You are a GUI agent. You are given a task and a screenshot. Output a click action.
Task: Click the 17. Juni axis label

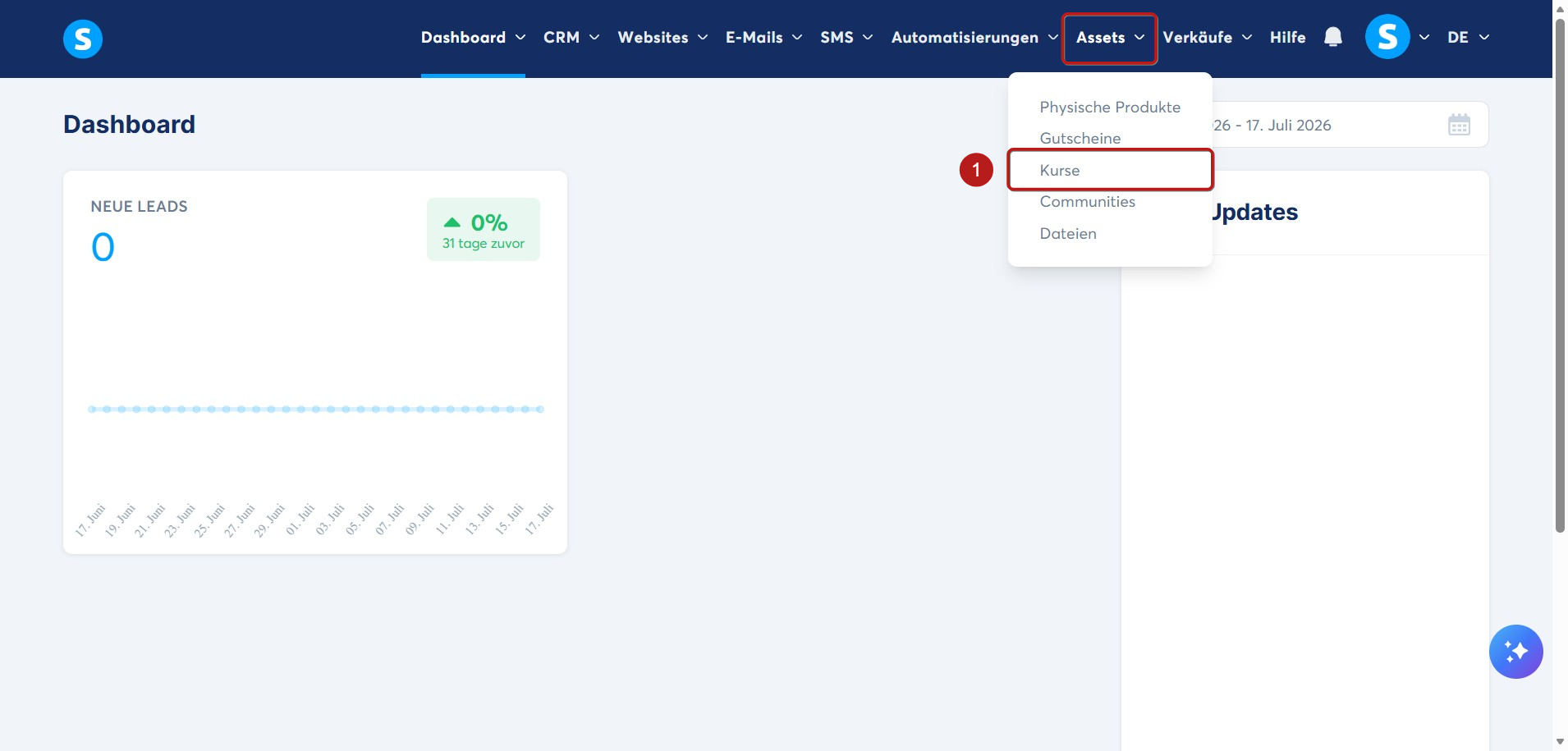click(90, 520)
